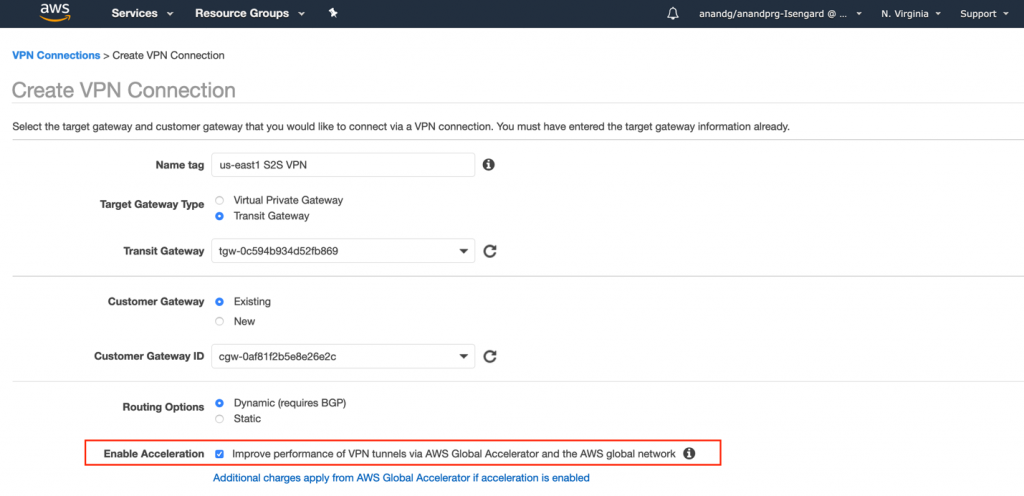Select Transit Gateway target type
The width and height of the screenshot is (1024, 496).
(219, 216)
